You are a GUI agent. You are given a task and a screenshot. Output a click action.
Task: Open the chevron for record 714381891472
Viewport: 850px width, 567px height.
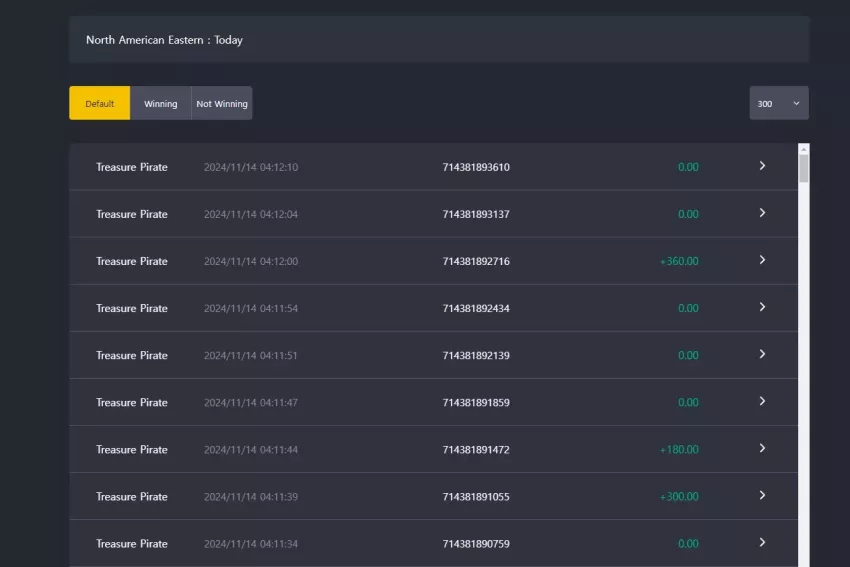click(x=762, y=449)
